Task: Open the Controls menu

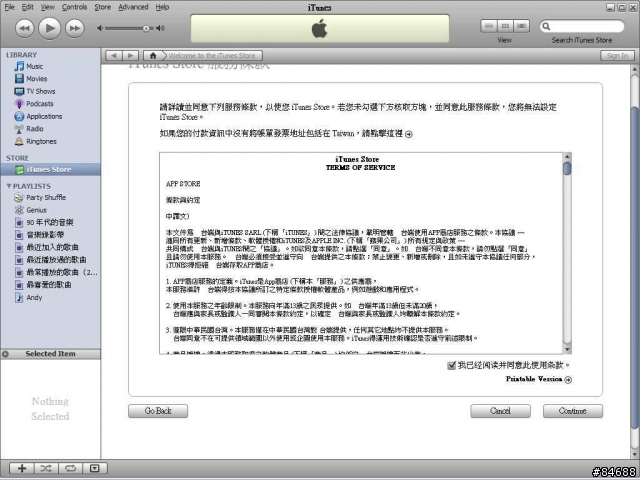Action: coord(74,7)
